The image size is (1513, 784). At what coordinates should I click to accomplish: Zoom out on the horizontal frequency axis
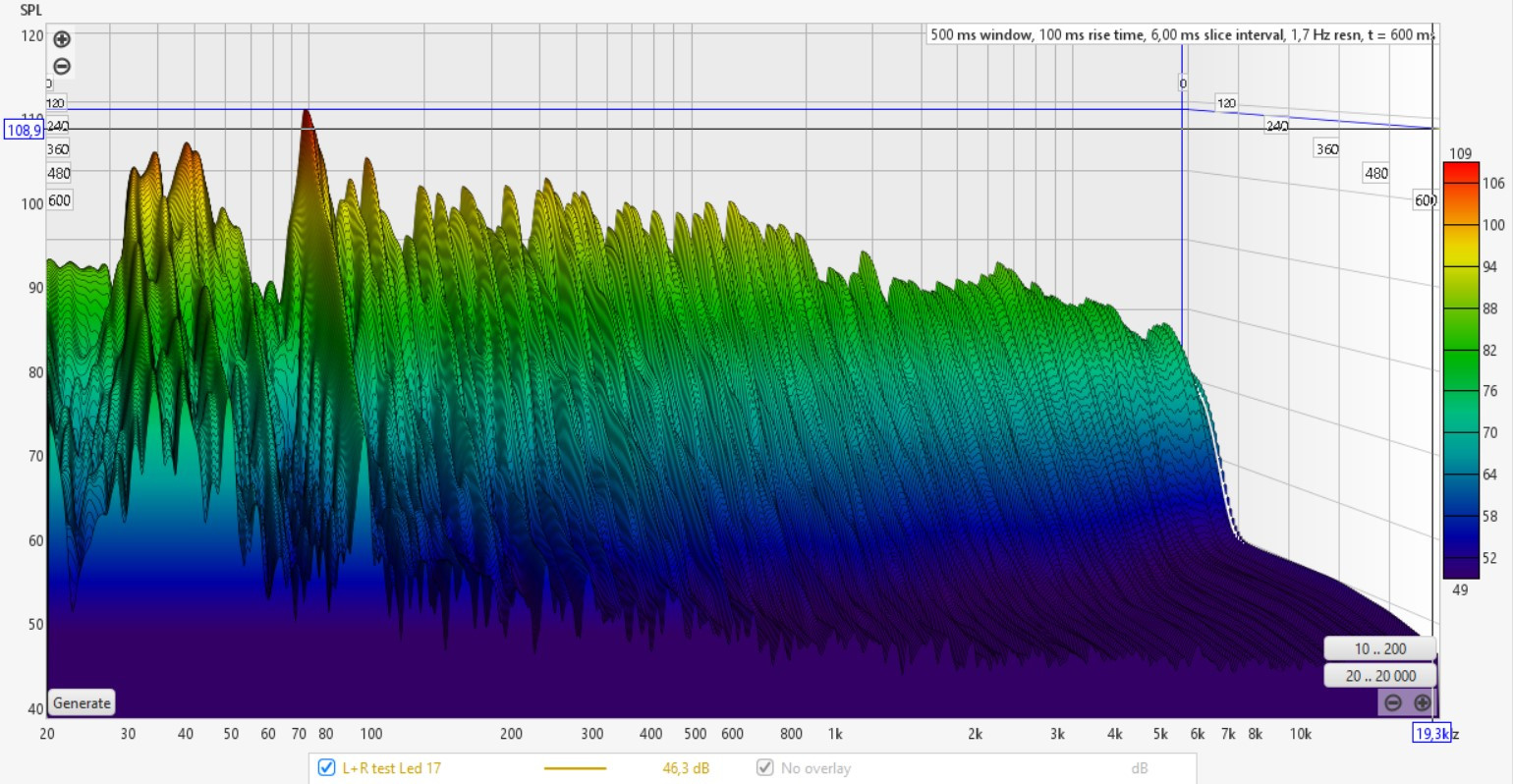[1392, 702]
